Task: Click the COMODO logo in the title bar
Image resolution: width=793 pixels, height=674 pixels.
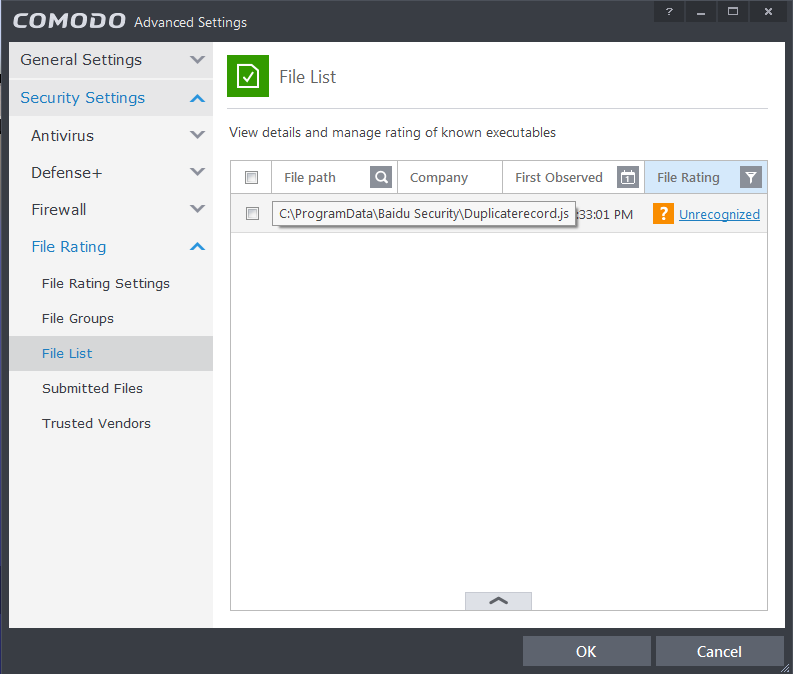Action: (x=69, y=21)
